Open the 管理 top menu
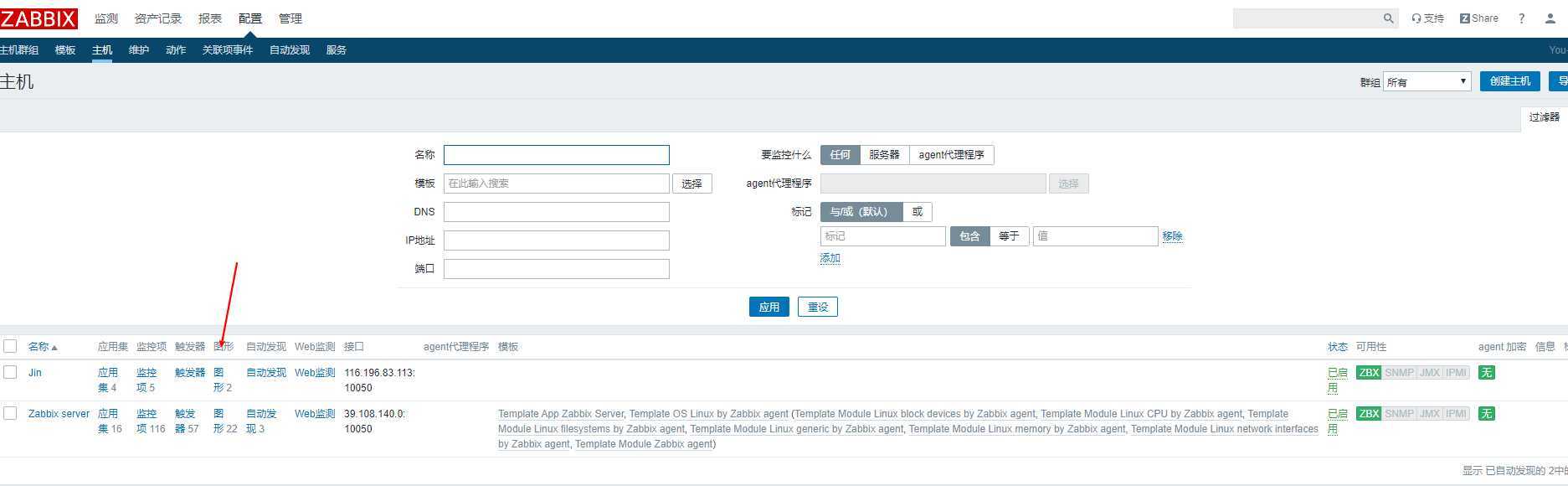 coord(290,18)
